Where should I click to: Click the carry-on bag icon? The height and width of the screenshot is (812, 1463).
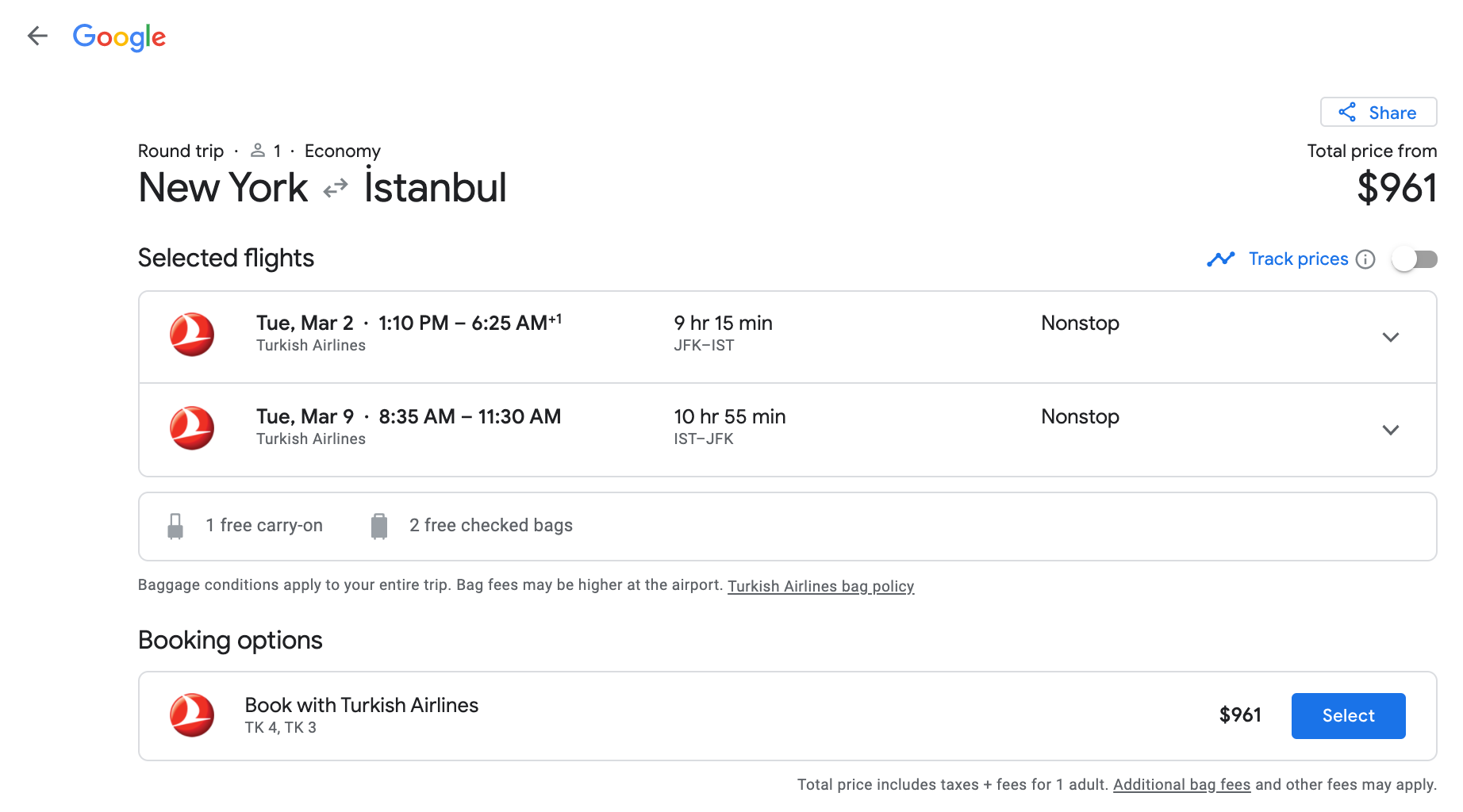(175, 525)
